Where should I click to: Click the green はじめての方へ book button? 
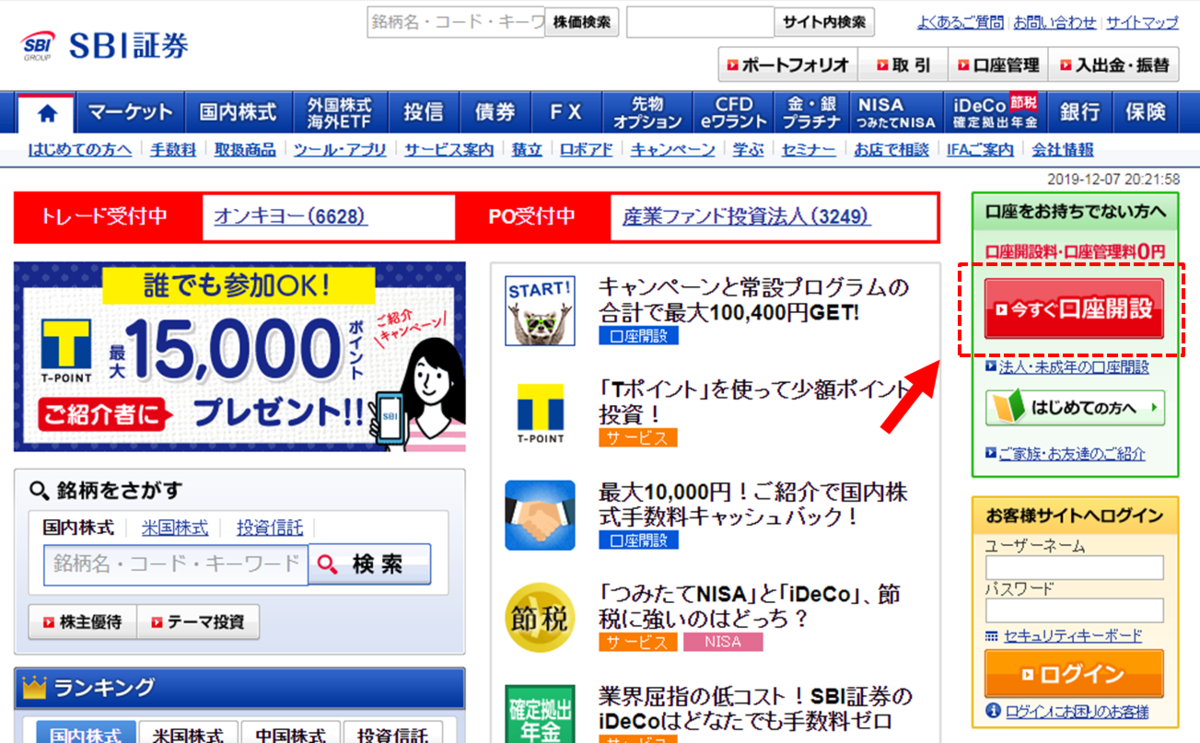click(x=1075, y=408)
